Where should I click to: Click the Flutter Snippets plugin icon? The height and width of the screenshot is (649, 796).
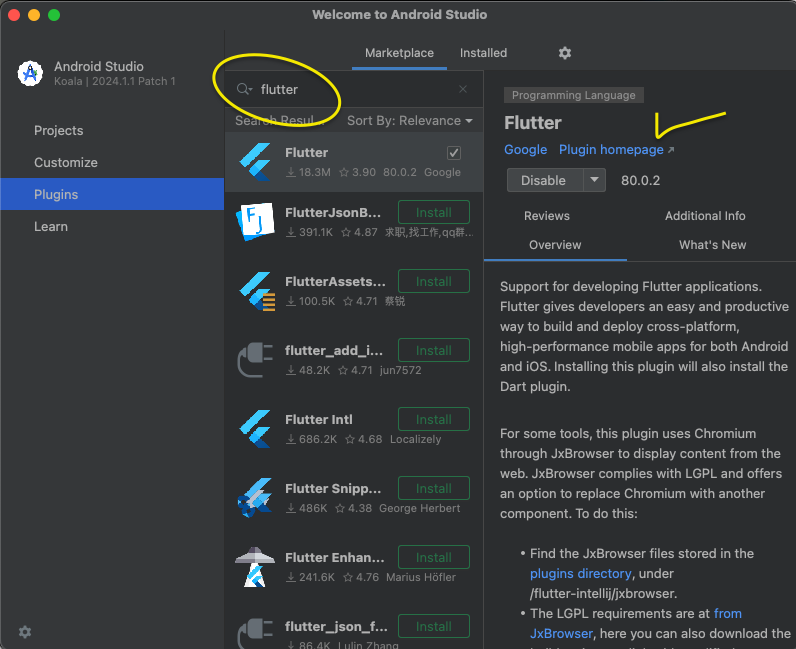(x=255, y=498)
